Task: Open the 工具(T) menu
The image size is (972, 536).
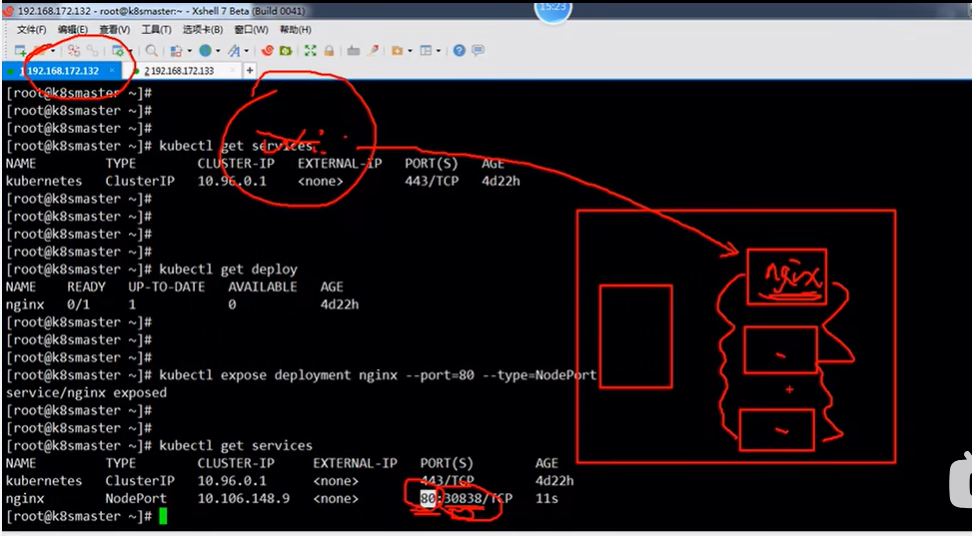Action: tap(156, 30)
